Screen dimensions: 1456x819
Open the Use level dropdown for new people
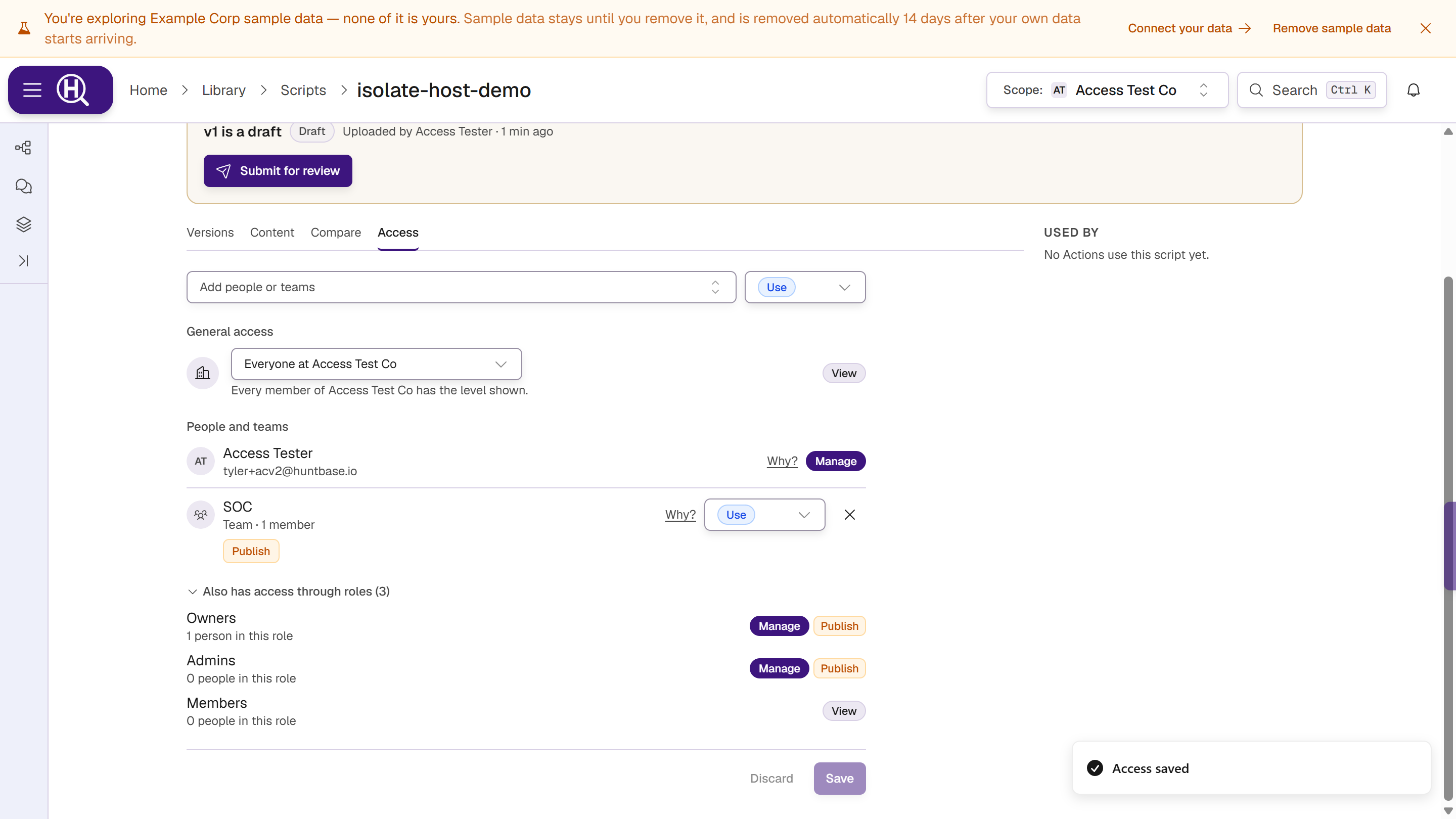[805, 287]
